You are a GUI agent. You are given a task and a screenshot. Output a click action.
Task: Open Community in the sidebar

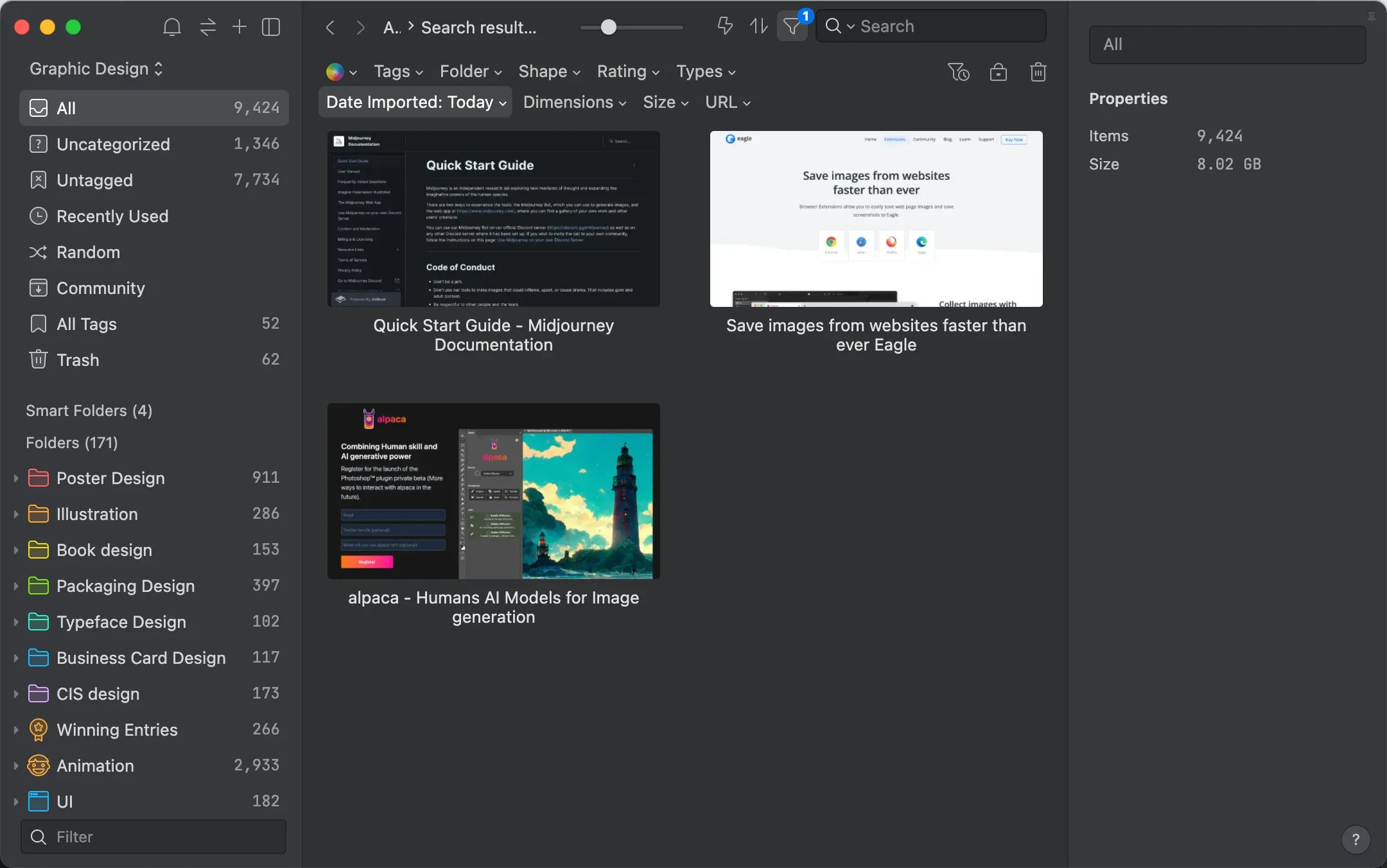tap(154, 288)
